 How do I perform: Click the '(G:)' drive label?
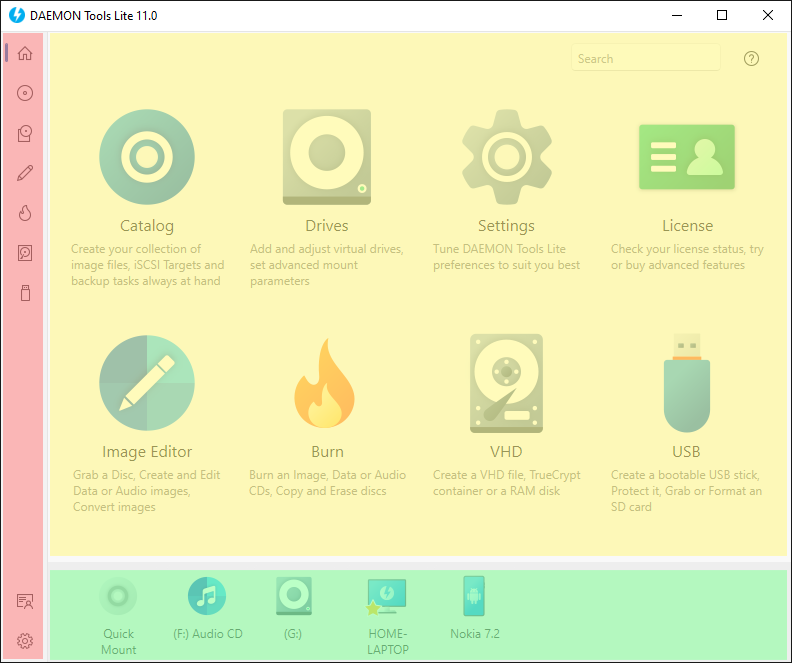tap(293, 634)
